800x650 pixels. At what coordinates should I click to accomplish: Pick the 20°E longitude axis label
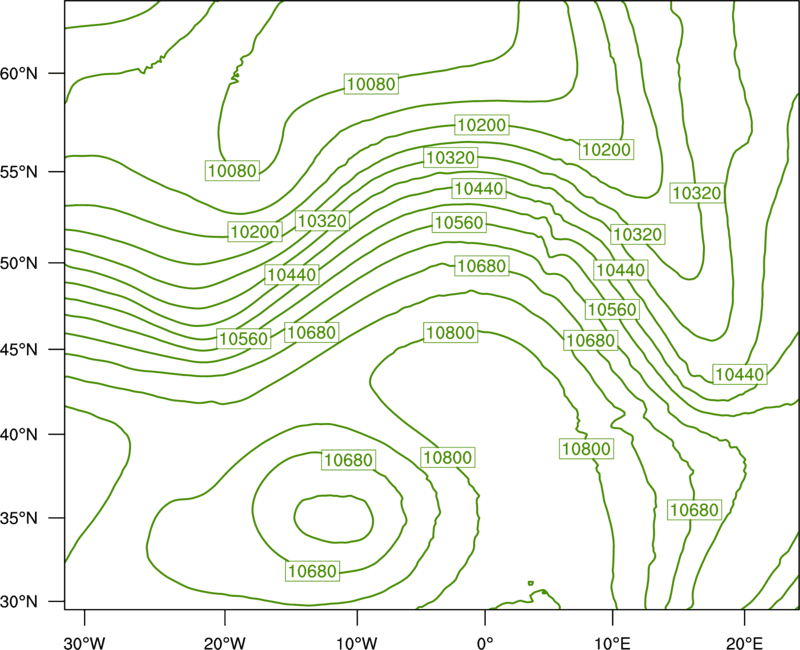click(744, 643)
